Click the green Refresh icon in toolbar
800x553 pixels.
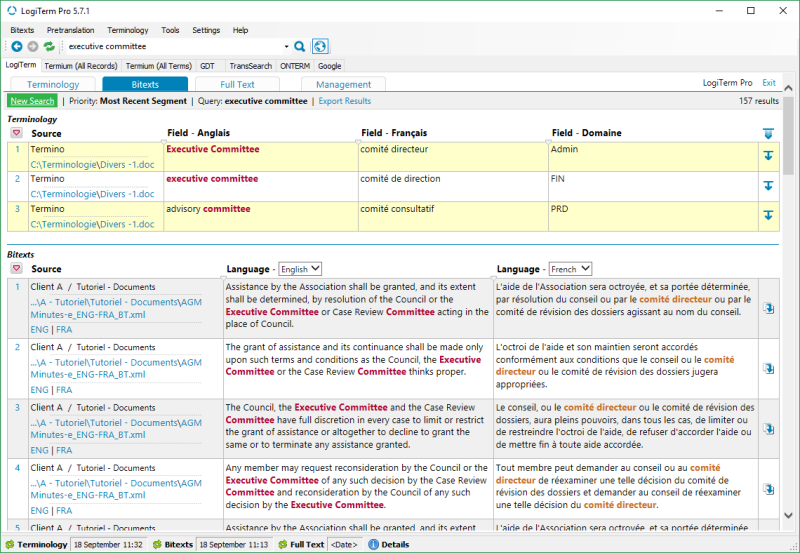coord(49,46)
